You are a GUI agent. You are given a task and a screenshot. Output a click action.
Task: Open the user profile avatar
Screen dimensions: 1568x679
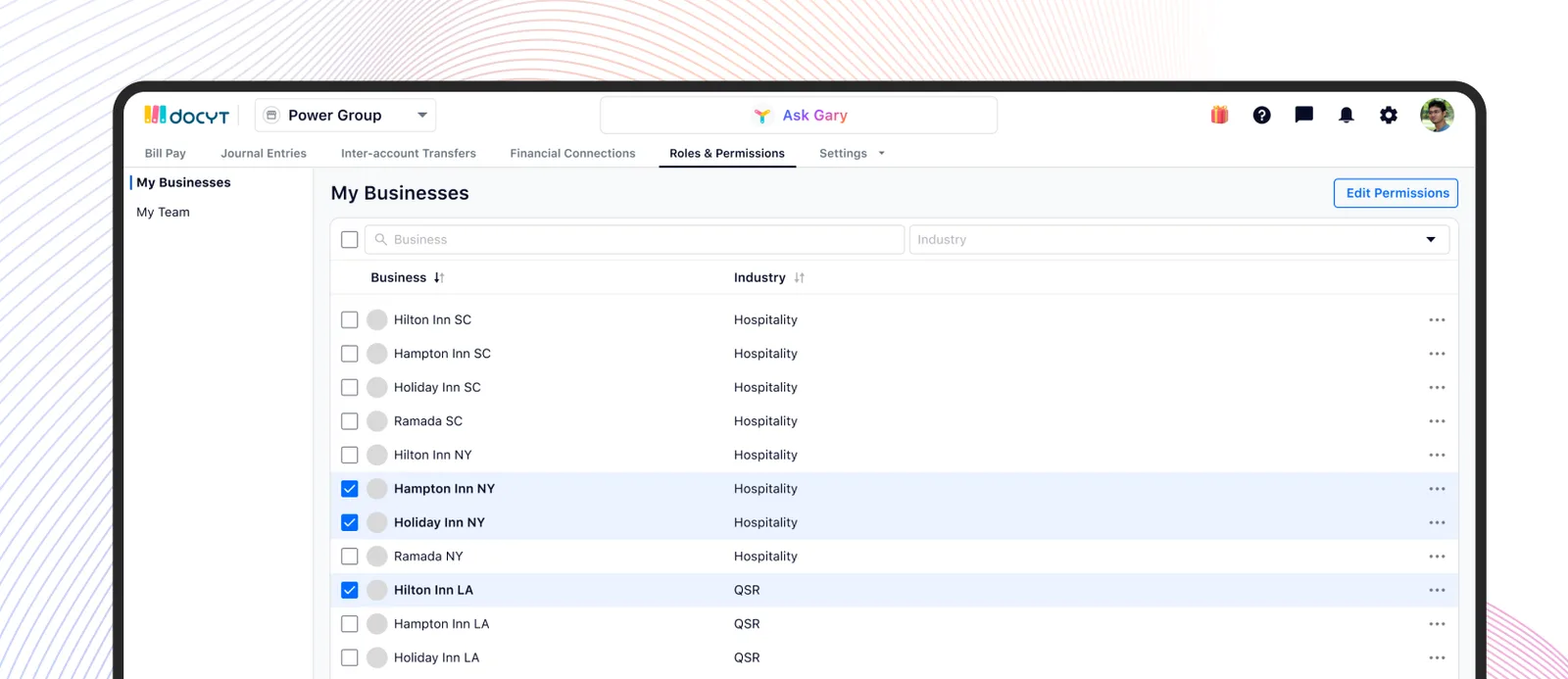point(1437,115)
